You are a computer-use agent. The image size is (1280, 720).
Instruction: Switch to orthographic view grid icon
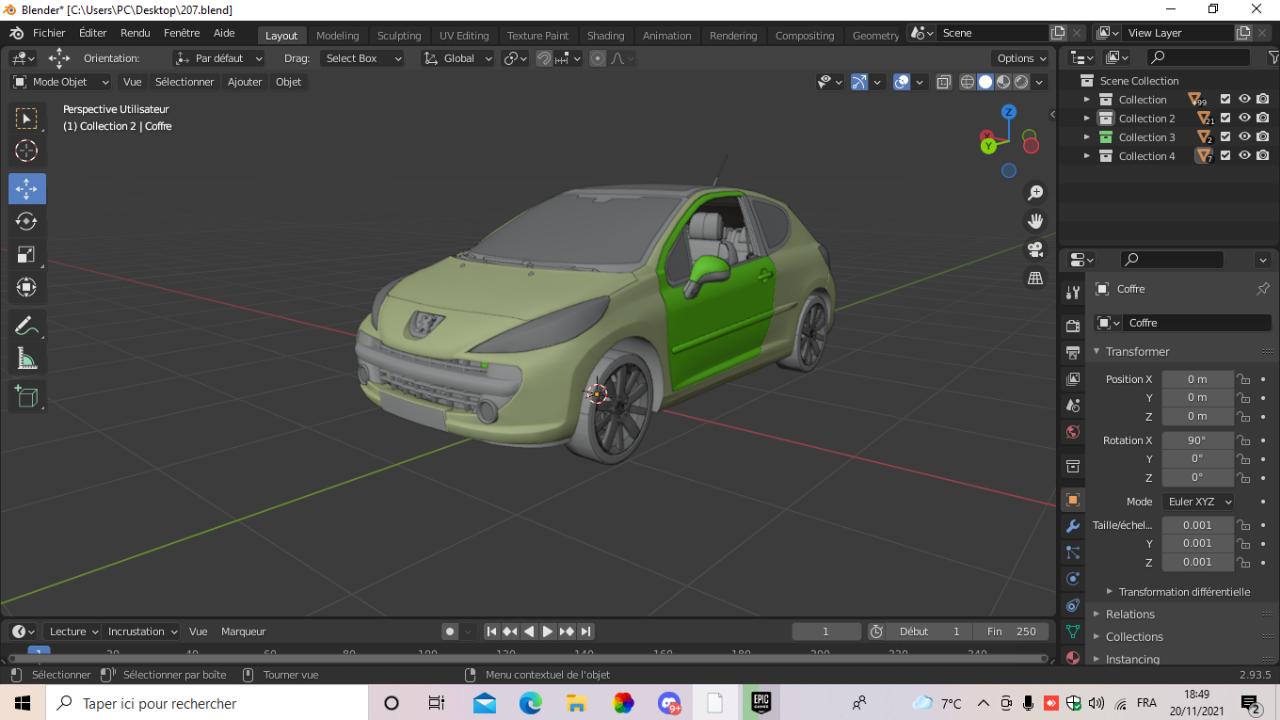click(1036, 278)
